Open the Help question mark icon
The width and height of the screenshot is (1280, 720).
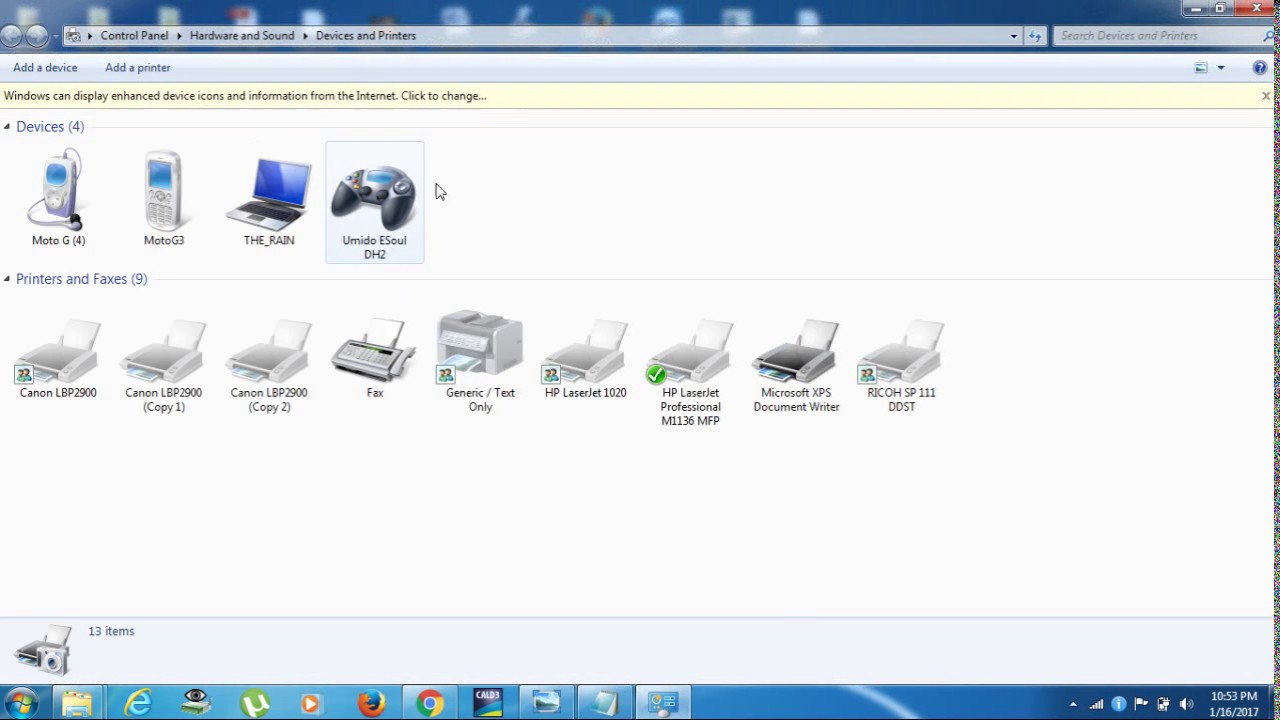(1260, 68)
